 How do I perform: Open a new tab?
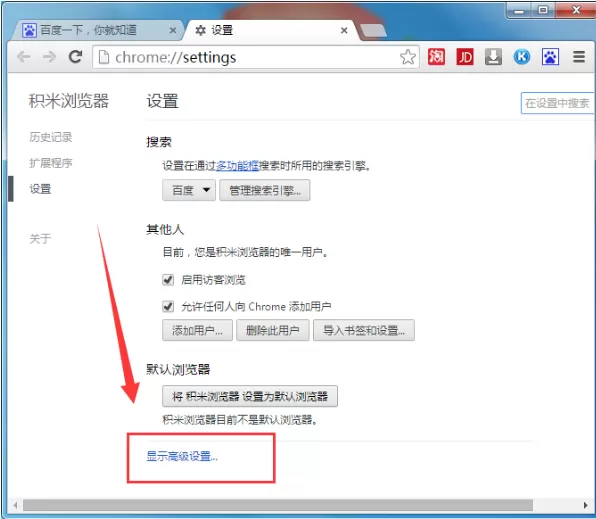(x=373, y=31)
